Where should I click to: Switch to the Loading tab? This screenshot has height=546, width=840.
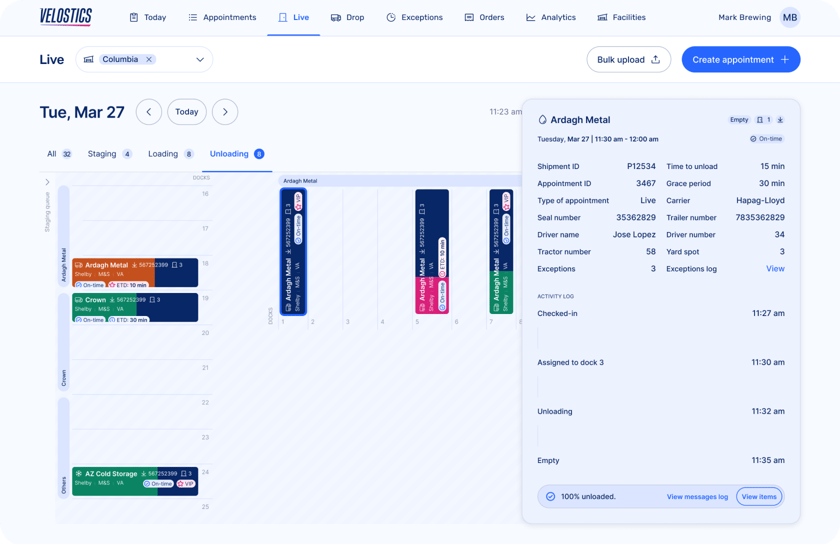(170, 154)
